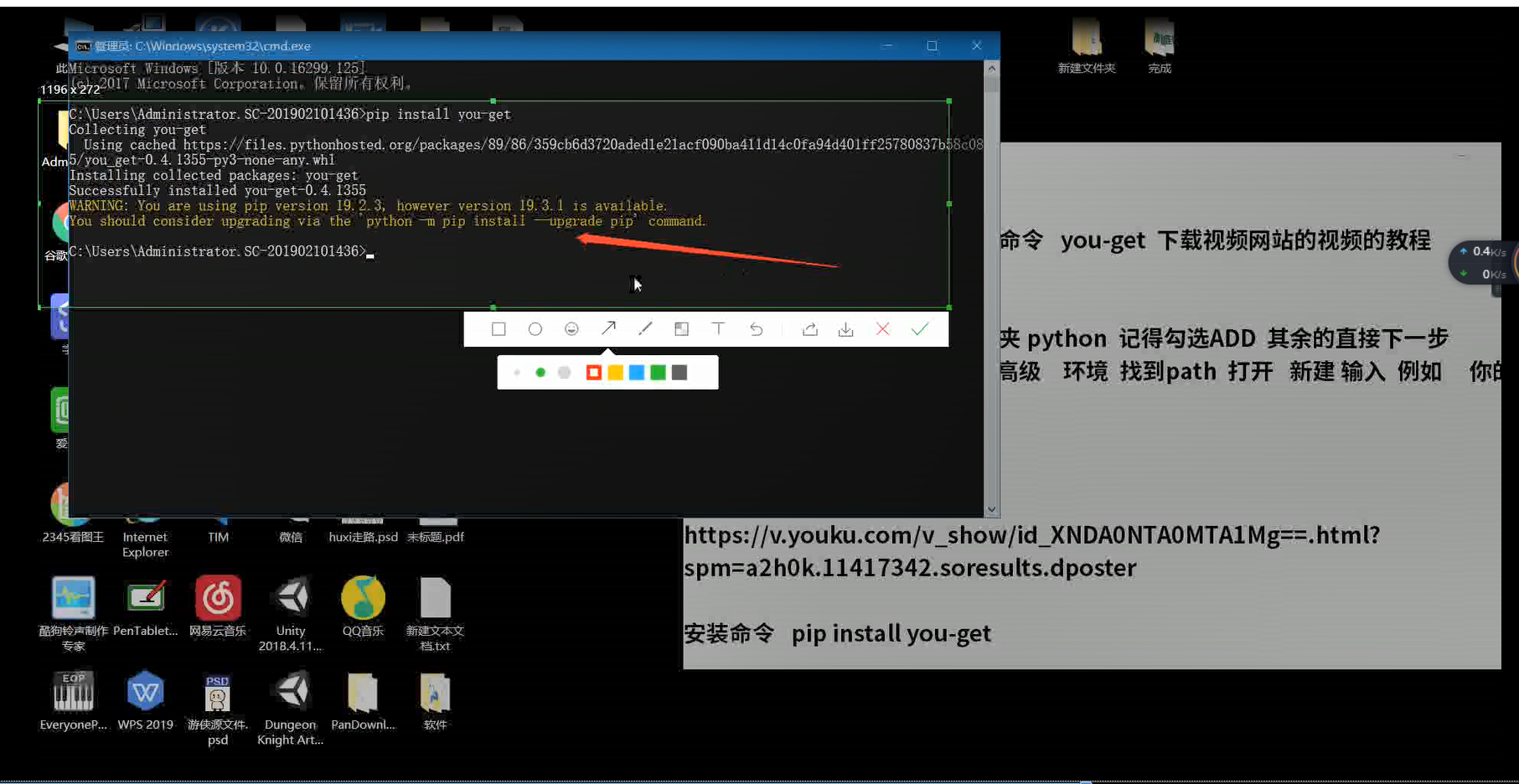Click the 未标题.pdf file label
The image size is (1519, 784).
coord(436,537)
